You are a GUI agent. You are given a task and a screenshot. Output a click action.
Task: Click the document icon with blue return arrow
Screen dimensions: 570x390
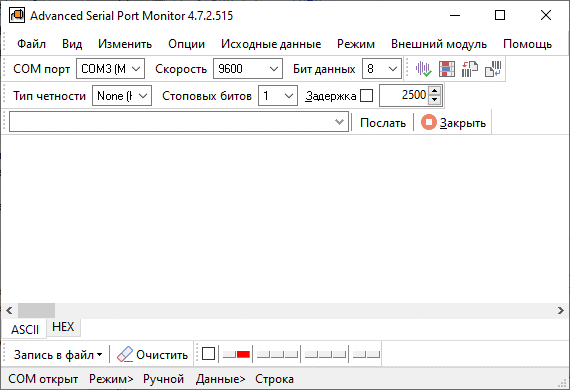493,69
